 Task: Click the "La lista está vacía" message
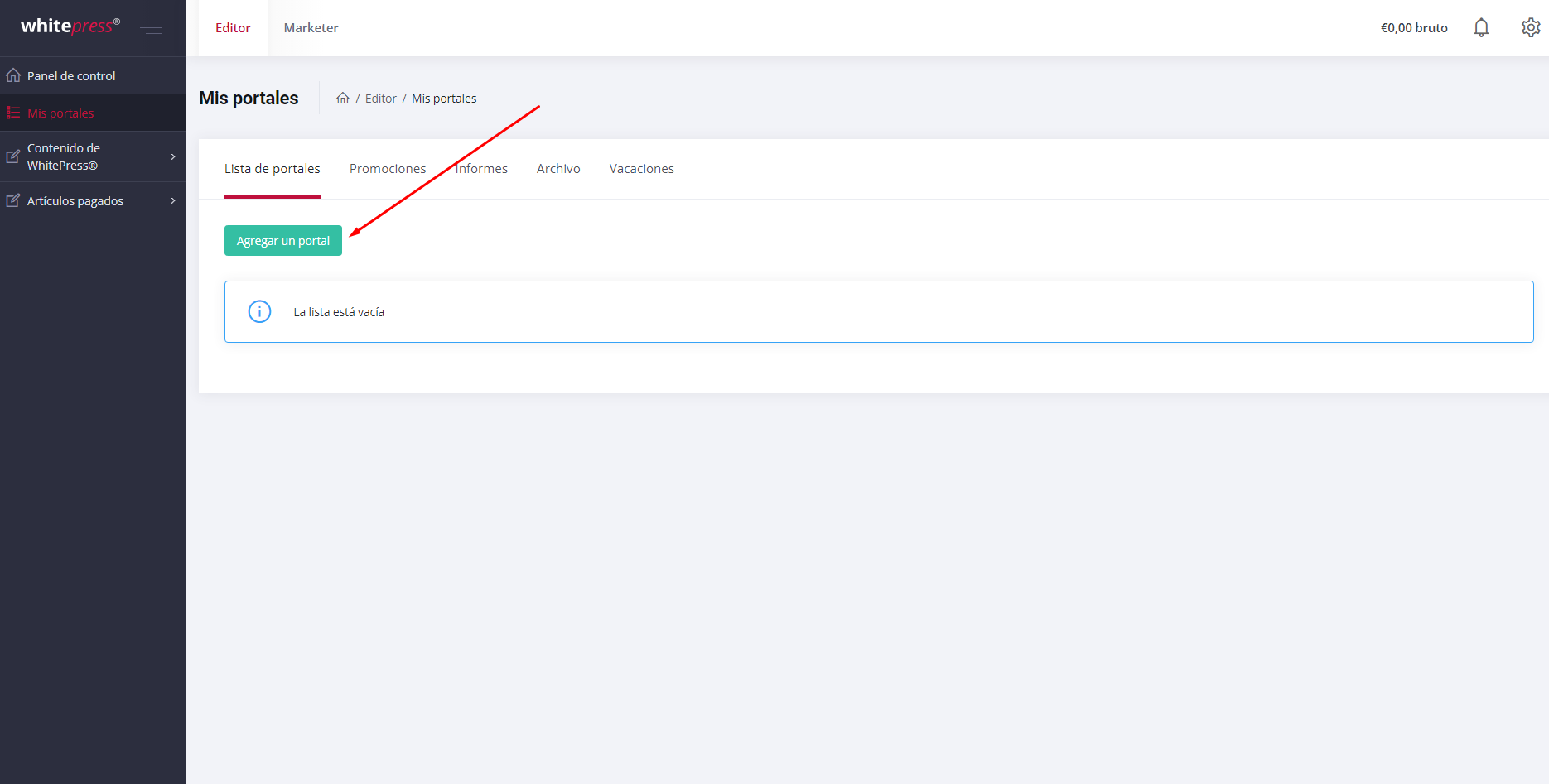tap(339, 312)
